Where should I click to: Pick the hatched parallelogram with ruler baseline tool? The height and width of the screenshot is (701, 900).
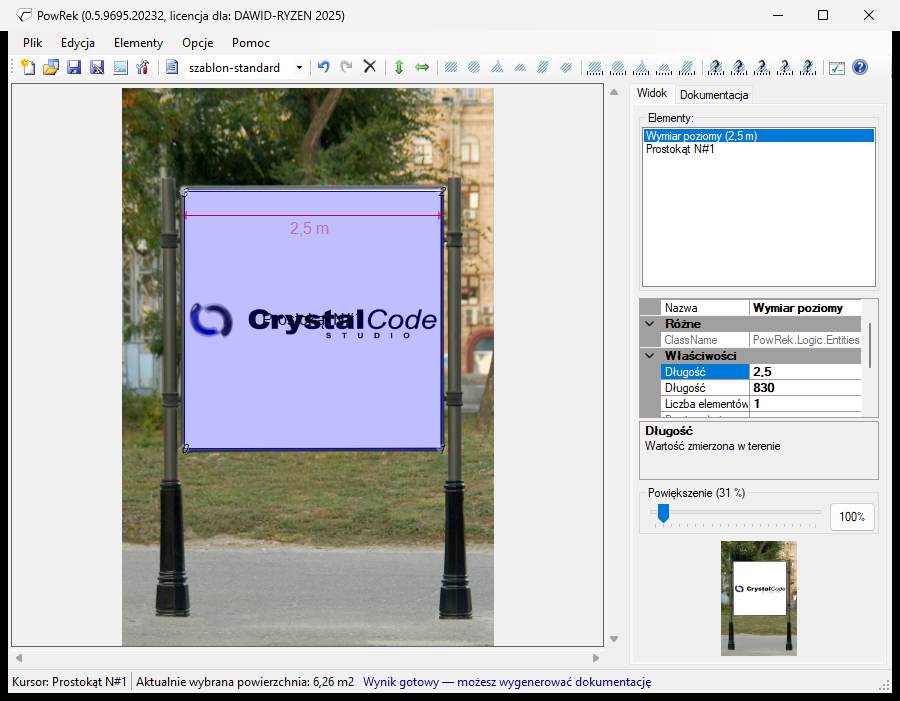[x=687, y=67]
